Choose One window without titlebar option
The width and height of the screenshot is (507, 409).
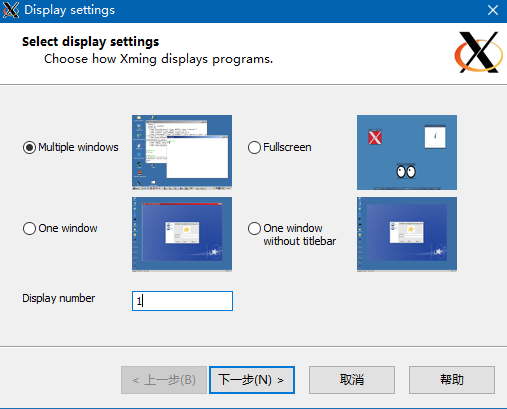254,228
